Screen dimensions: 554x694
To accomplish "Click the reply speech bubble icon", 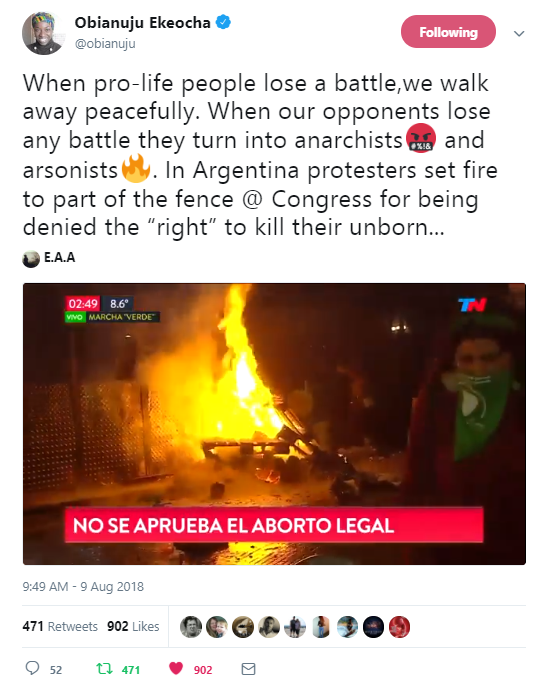I will pyautogui.click(x=32, y=668).
